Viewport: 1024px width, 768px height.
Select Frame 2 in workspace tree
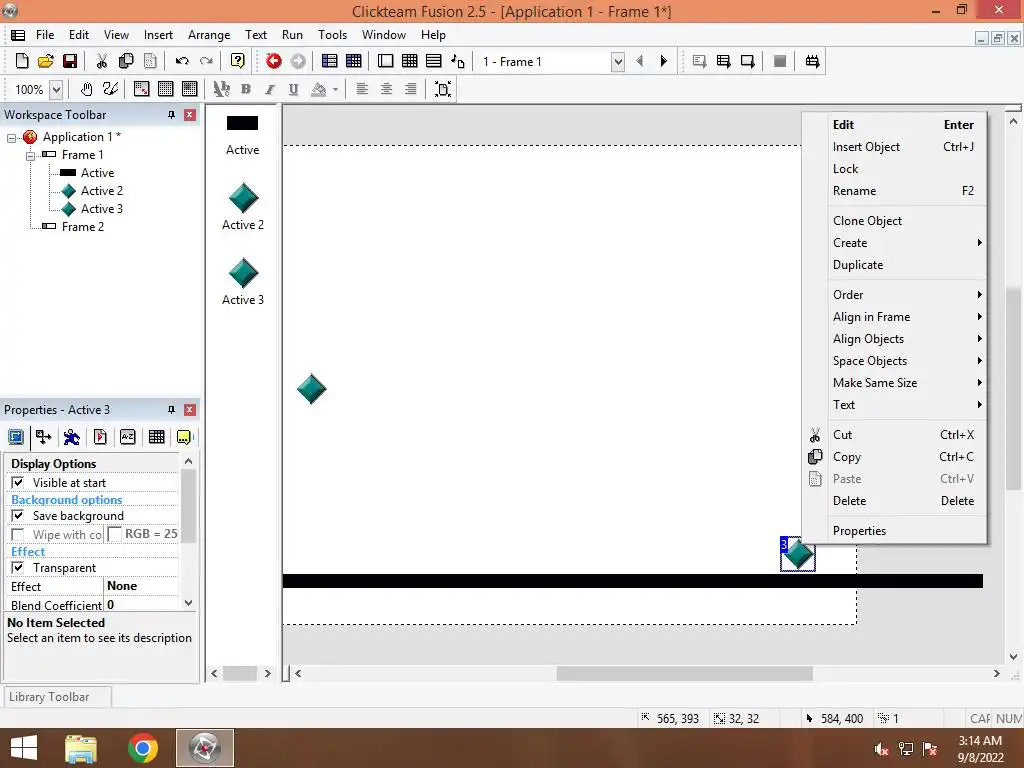click(x=82, y=227)
